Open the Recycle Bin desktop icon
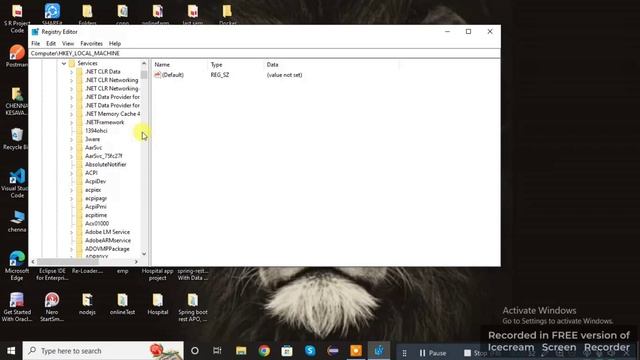 (x=17, y=139)
